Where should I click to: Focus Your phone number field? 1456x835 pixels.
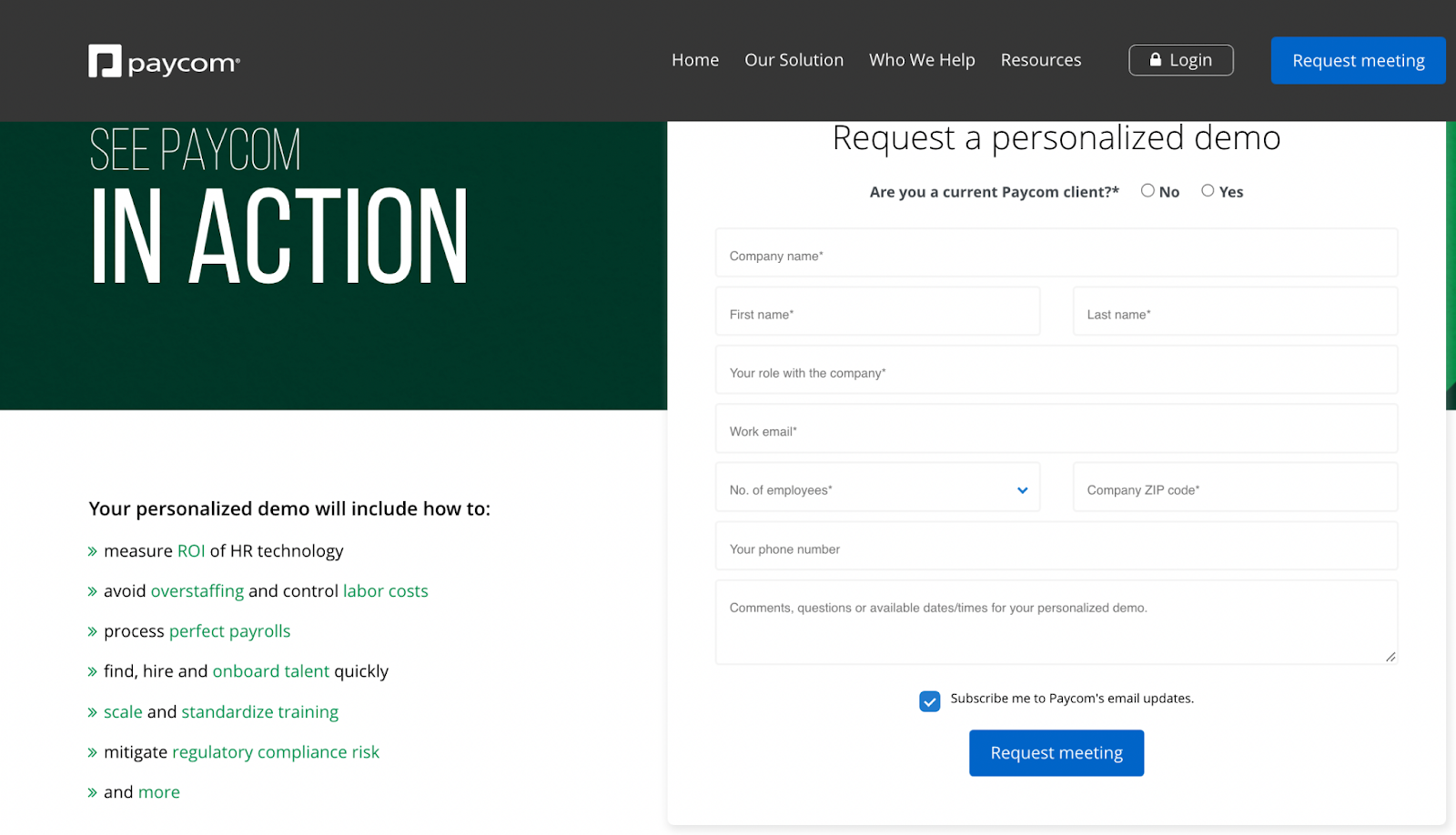[x=1057, y=546]
